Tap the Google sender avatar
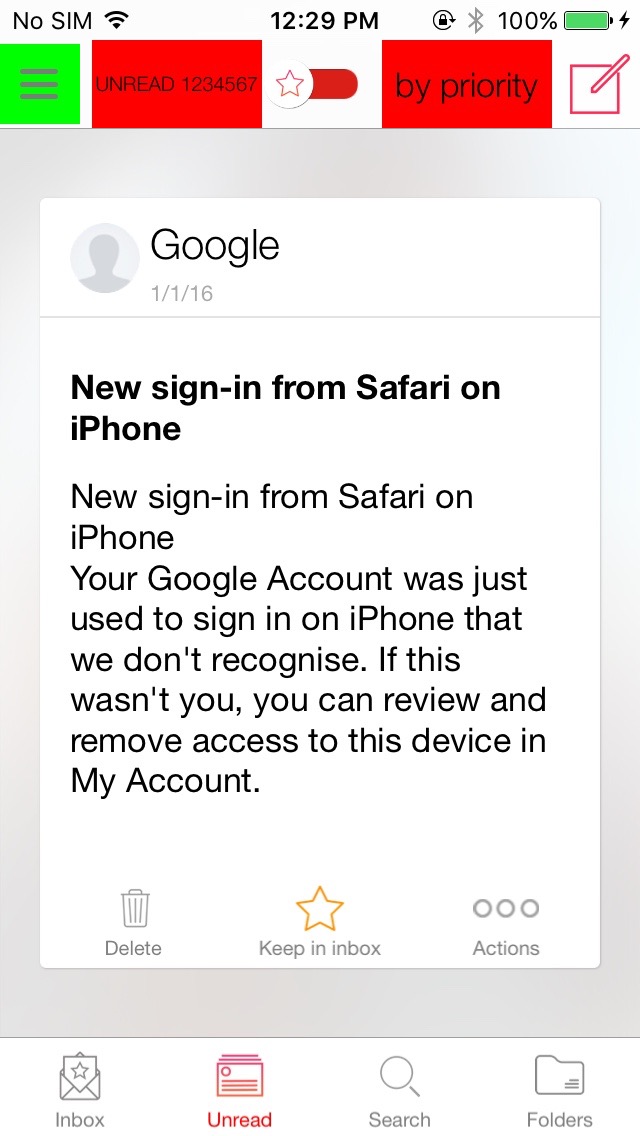The height and width of the screenshot is (1136, 640). pyautogui.click(x=104, y=258)
